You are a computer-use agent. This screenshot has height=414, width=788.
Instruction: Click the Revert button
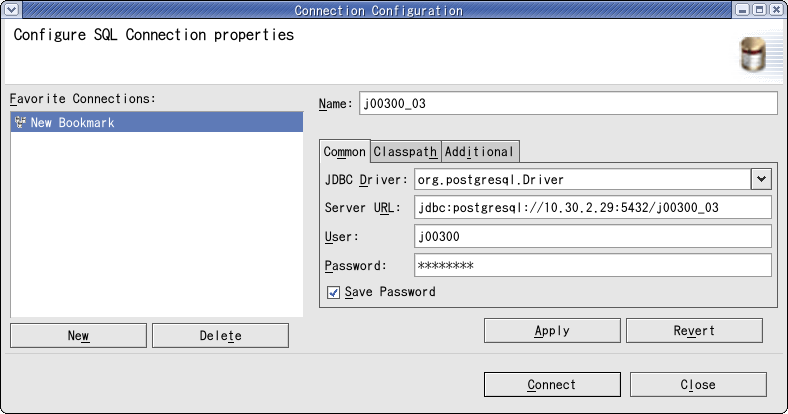694,331
